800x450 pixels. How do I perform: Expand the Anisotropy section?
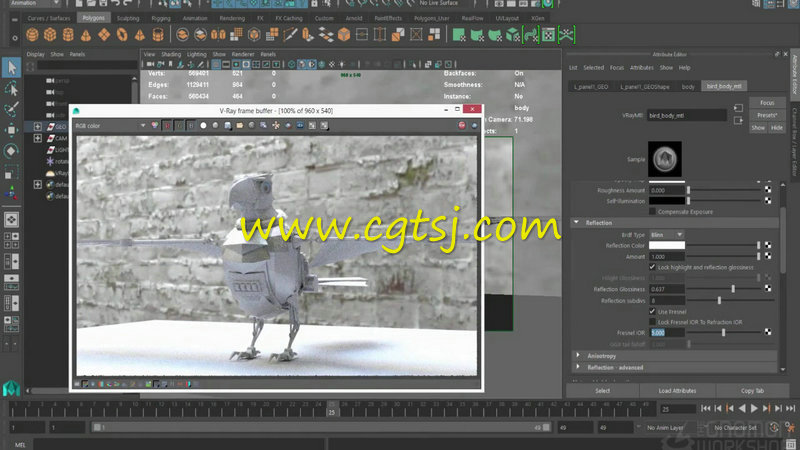578,356
